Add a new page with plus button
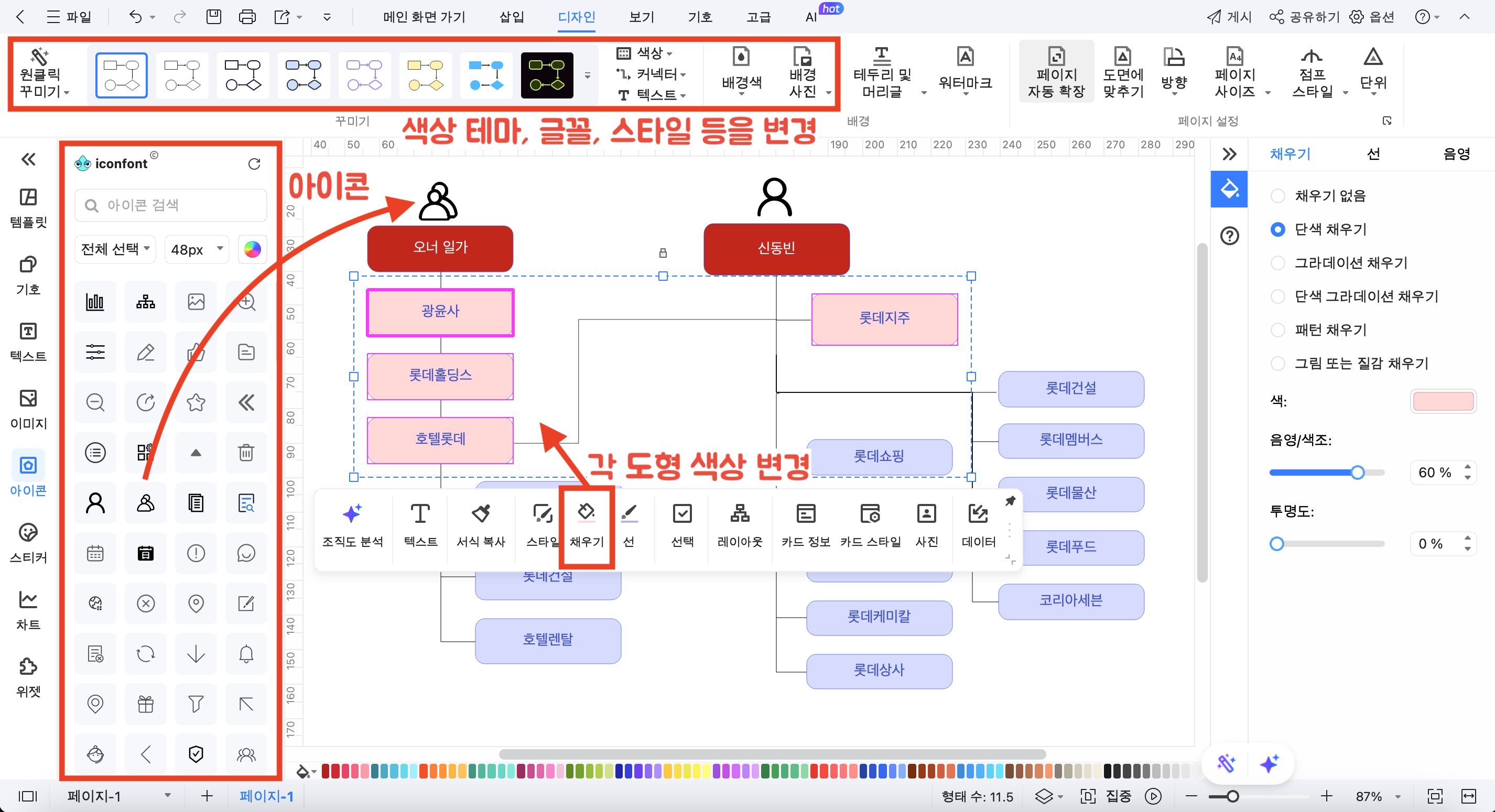Viewport: 1495px width, 812px height. point(207,796)
